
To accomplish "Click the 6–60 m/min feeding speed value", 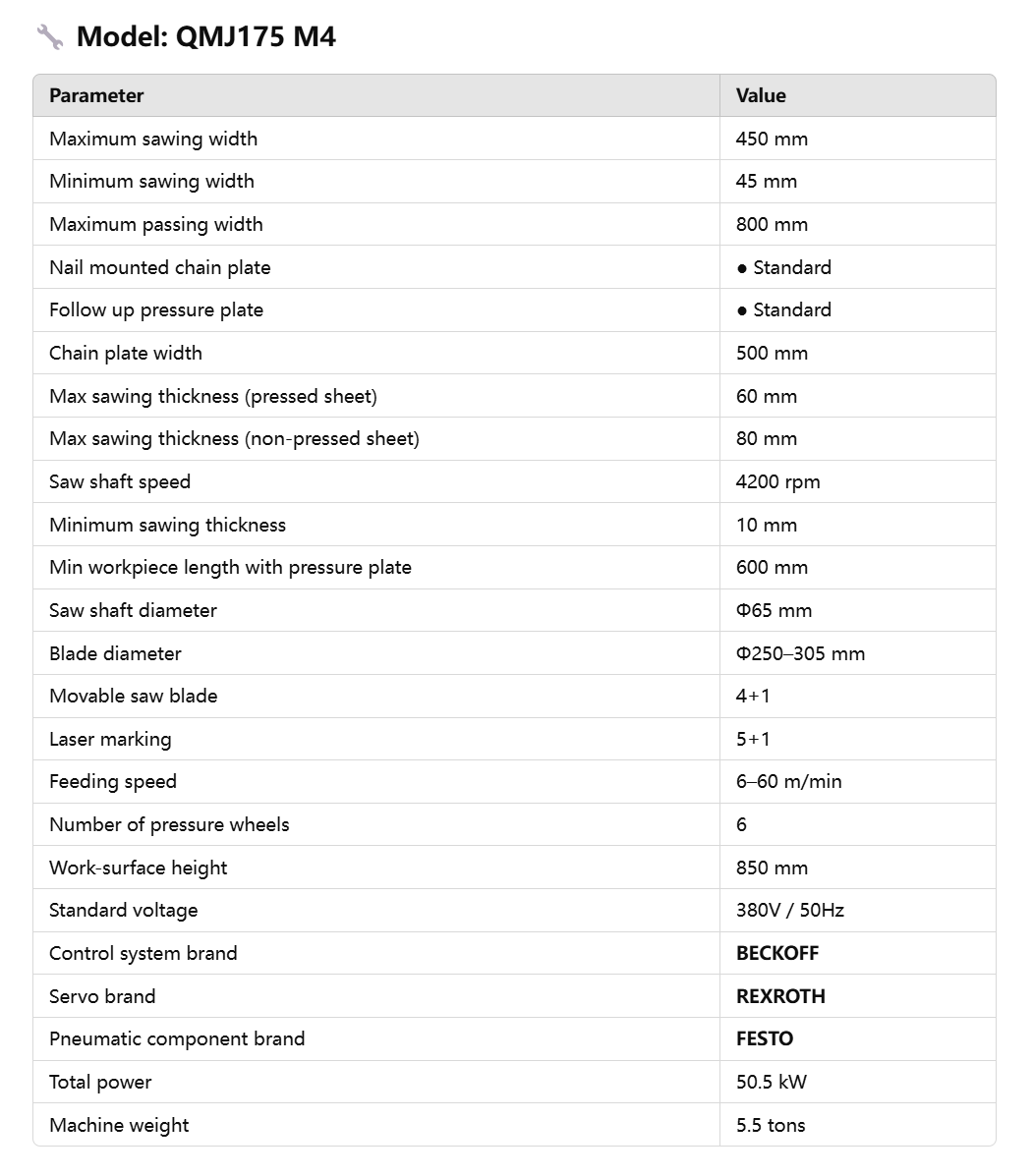I will coord(788,781).
